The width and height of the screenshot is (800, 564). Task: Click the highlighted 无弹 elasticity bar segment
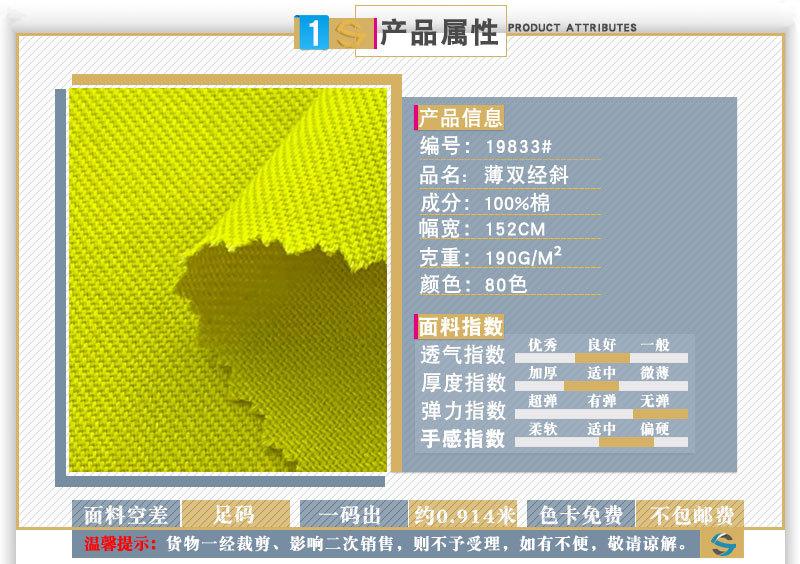coord(660,413)
